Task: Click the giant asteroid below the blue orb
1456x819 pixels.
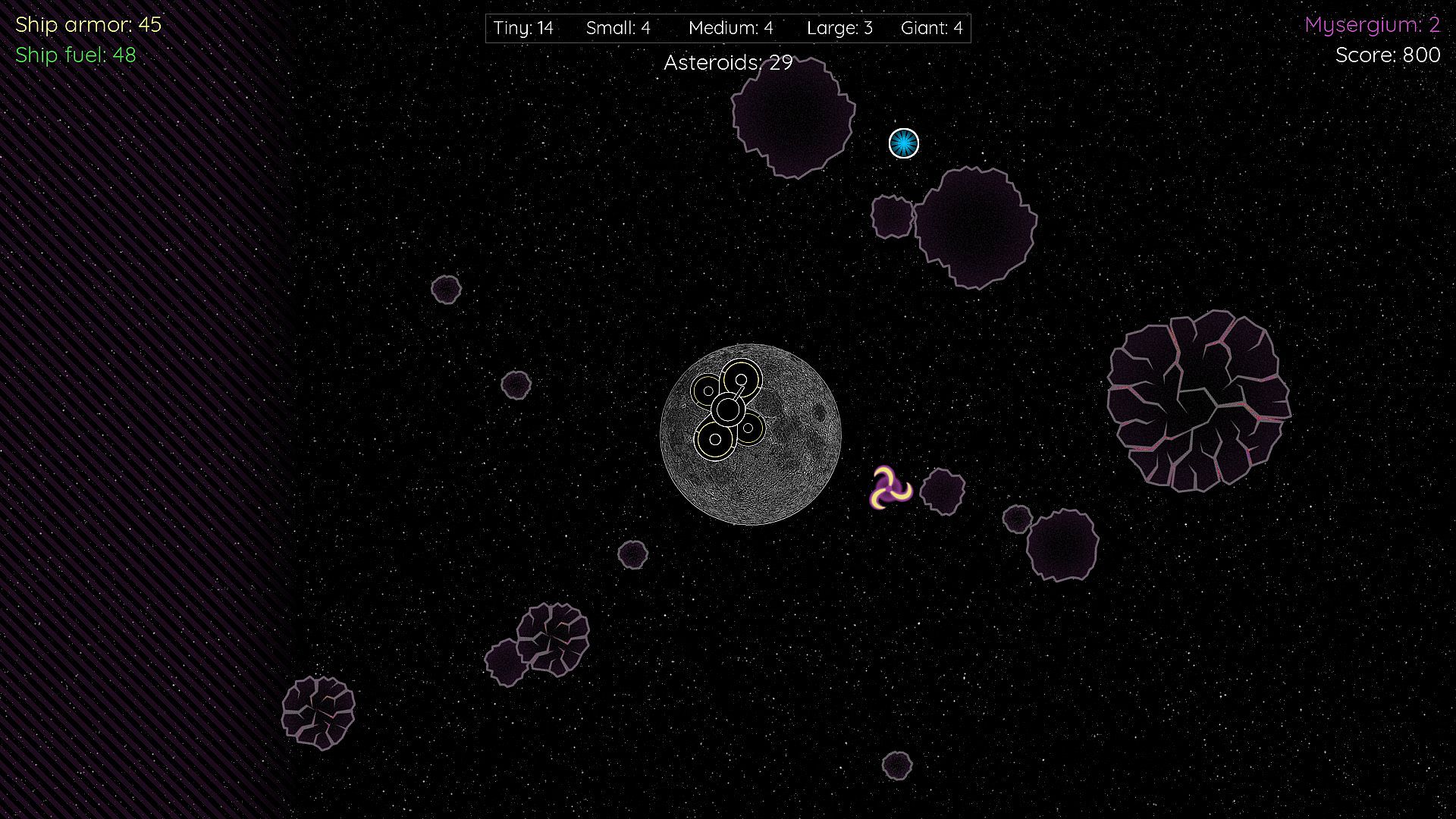Action: tap(975, 227)
